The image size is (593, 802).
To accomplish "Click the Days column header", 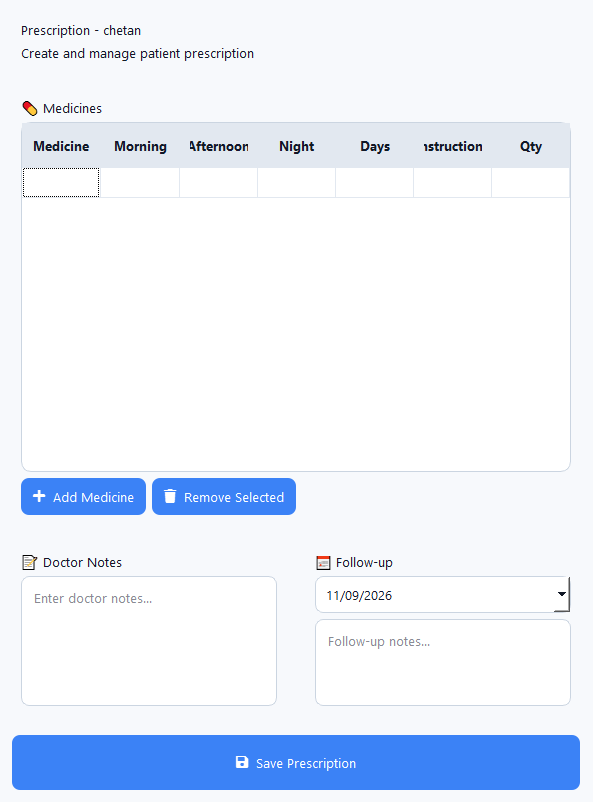I will [375, 146].
